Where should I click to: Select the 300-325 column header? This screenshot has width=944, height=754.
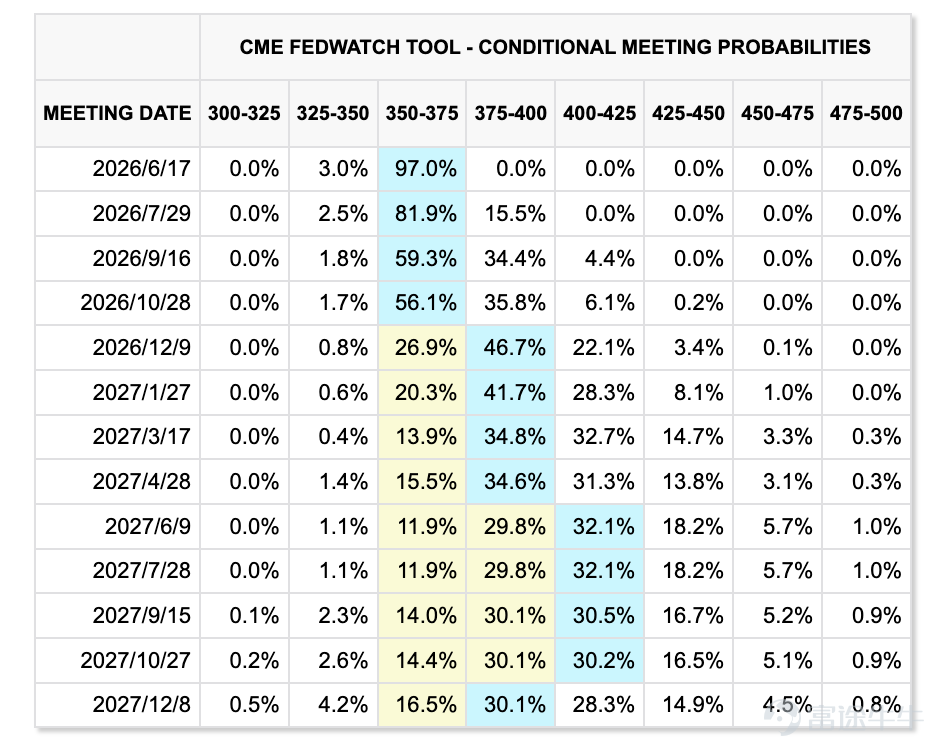[x=244, y=113]
